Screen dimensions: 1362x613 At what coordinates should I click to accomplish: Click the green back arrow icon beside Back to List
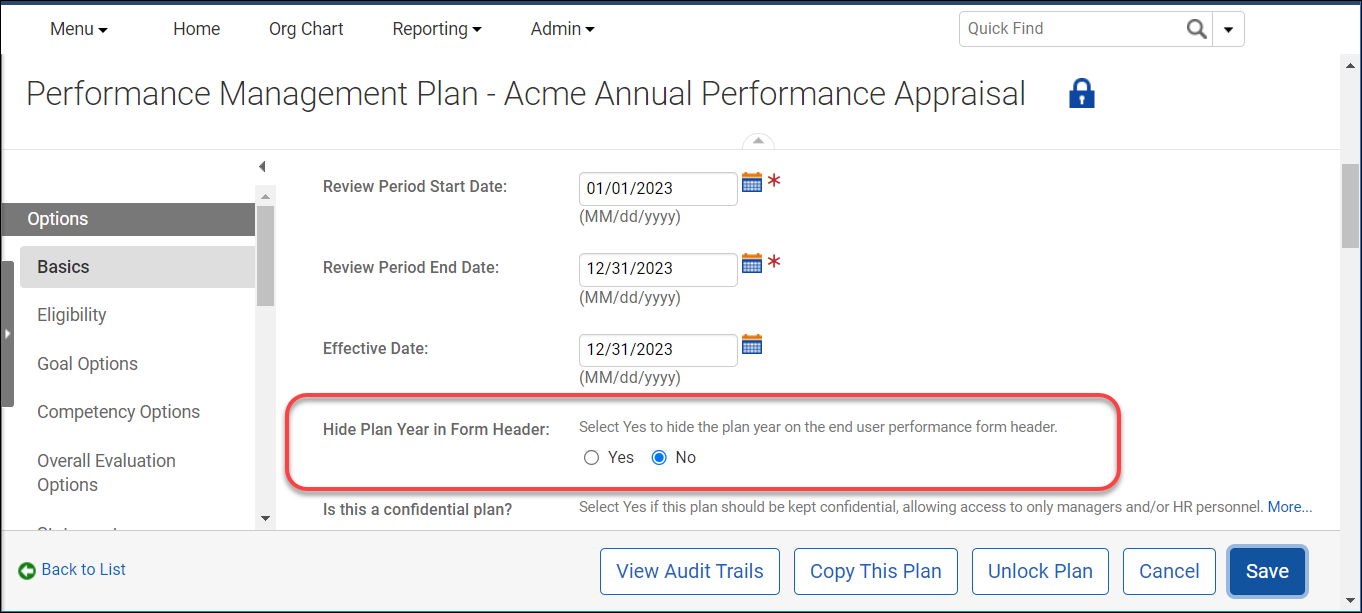[x=27, y=569]
